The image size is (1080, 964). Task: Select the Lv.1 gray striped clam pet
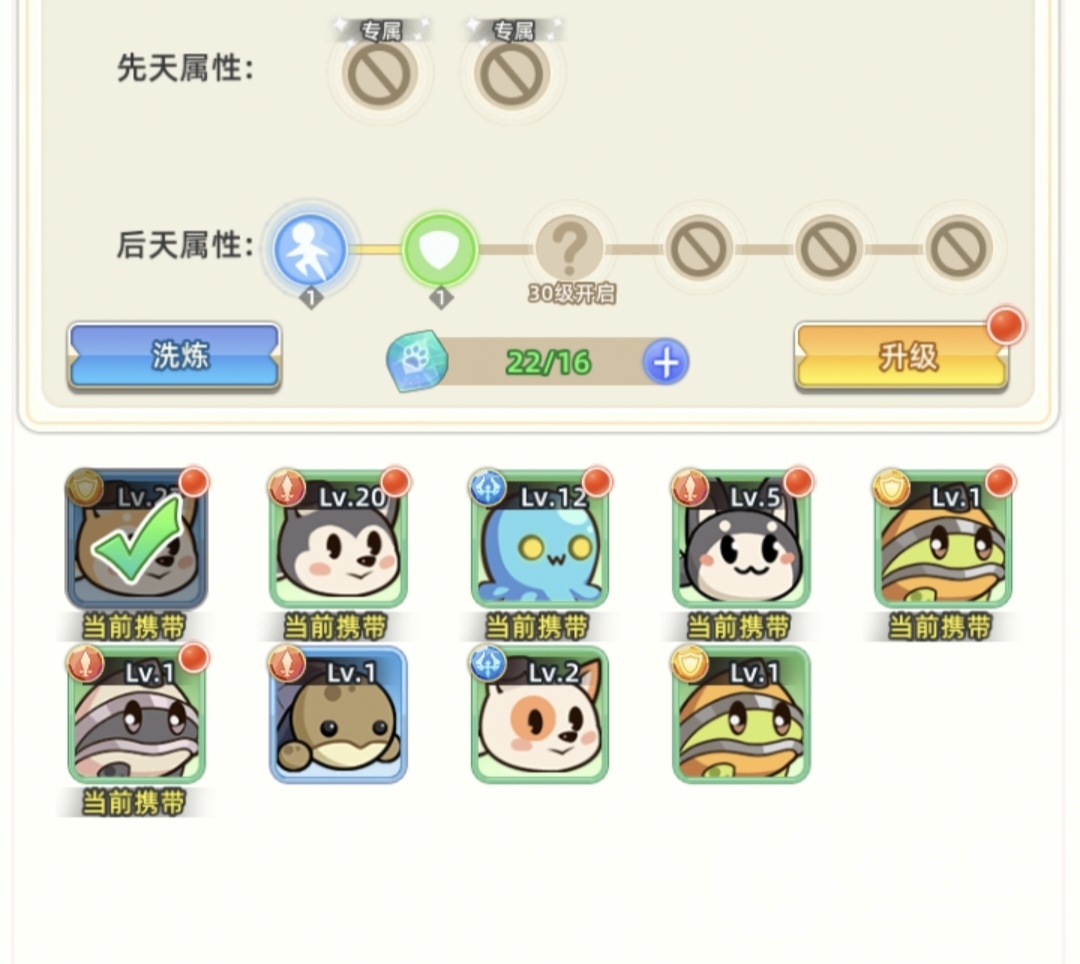[136, 715]
